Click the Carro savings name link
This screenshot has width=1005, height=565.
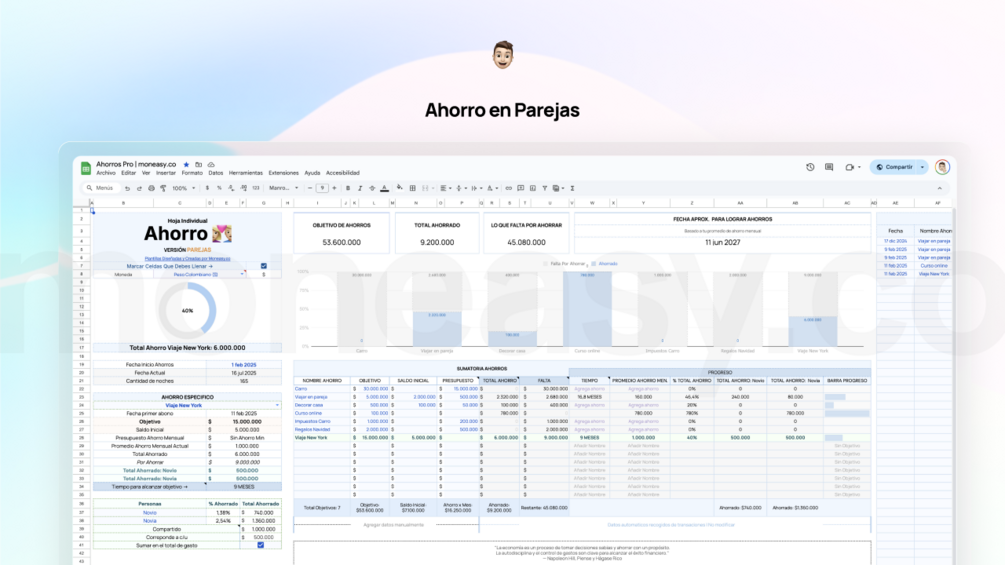(301, 389)
